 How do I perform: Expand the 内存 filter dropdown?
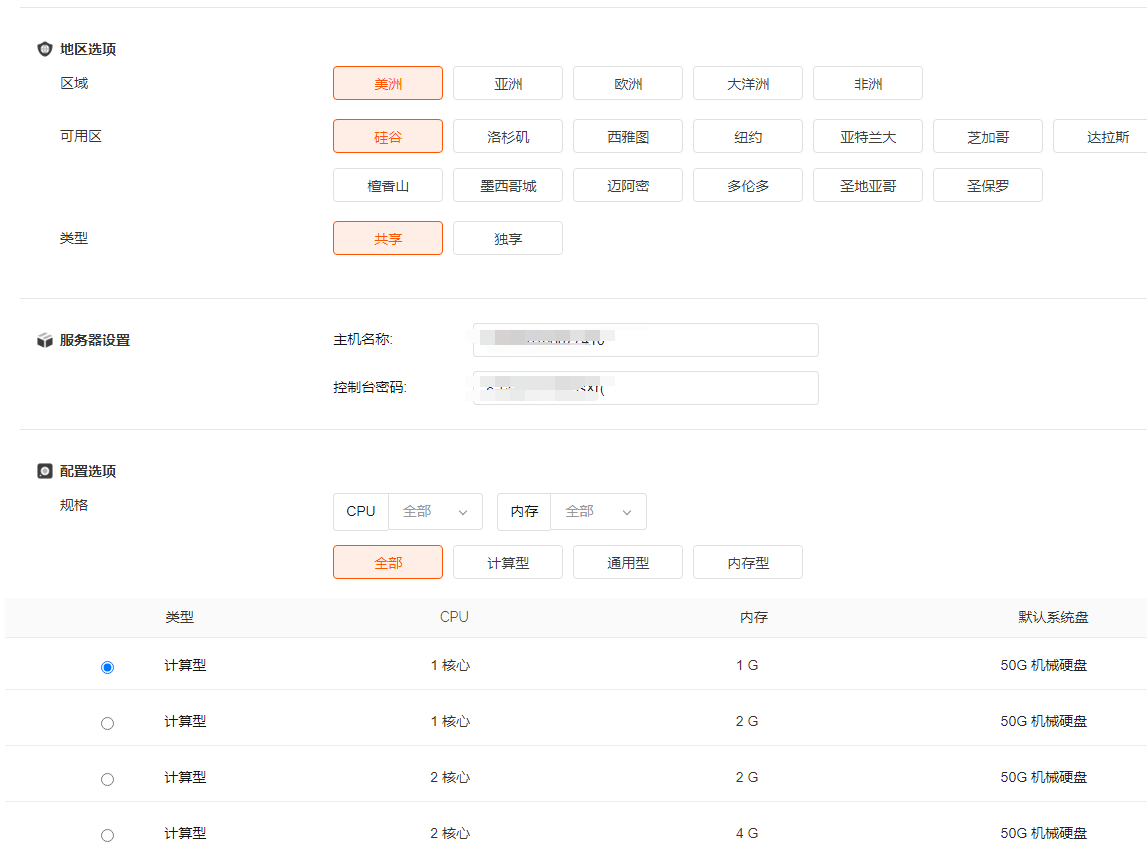(598, 511)
